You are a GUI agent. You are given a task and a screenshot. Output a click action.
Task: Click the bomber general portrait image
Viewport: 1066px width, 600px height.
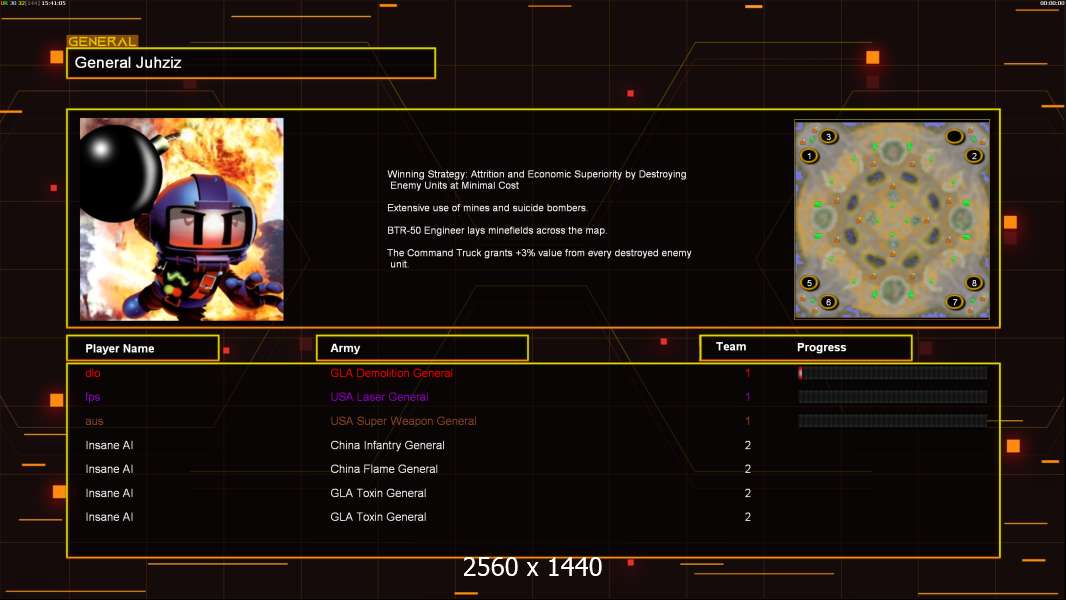[x=182, y=219]
